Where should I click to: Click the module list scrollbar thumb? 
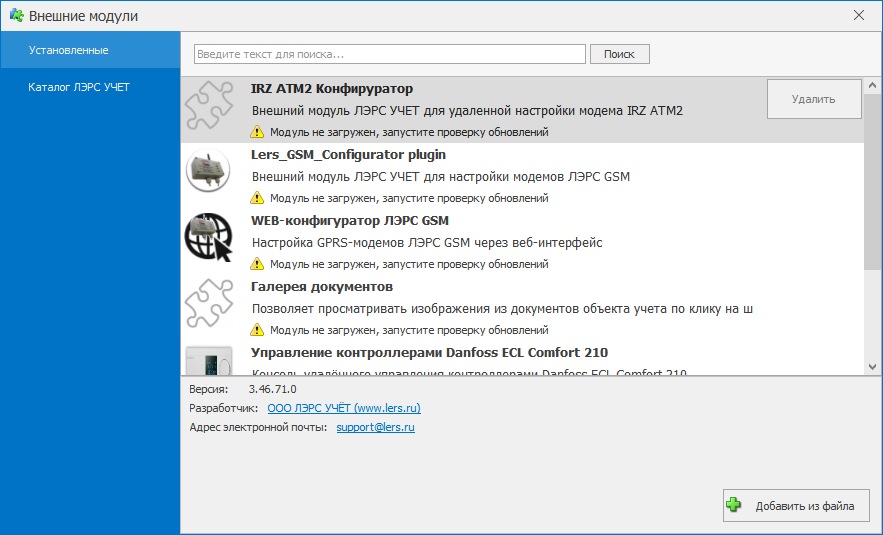point(872,181)
